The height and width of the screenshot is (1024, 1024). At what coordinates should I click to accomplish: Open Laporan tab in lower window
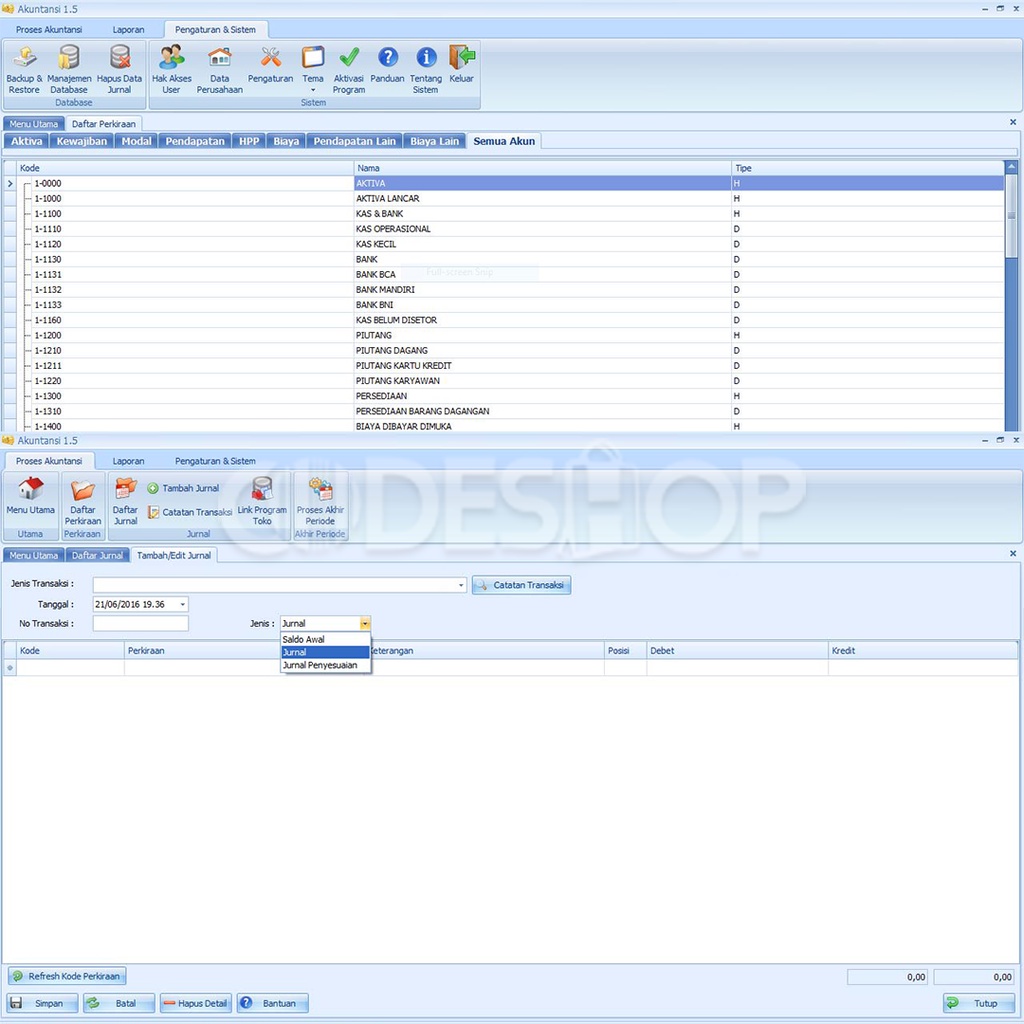[128, 461]
